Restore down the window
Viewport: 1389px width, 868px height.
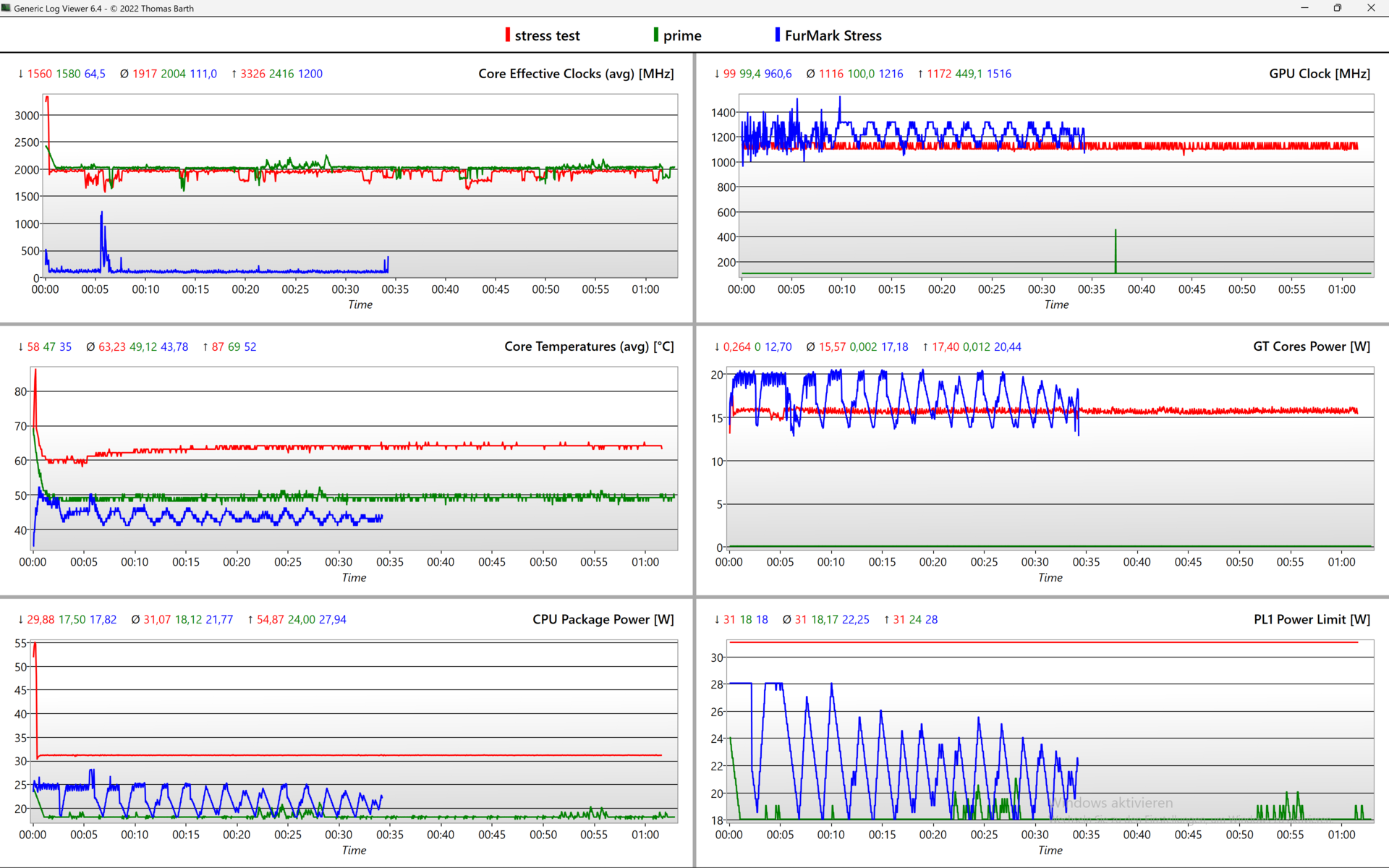1337,8
